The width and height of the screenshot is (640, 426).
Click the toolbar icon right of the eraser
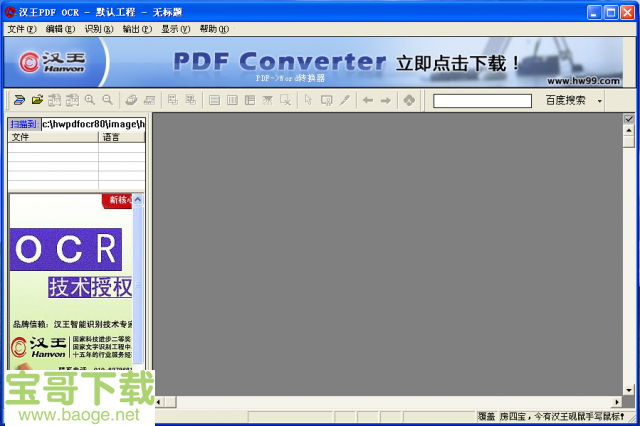point(149,100)
